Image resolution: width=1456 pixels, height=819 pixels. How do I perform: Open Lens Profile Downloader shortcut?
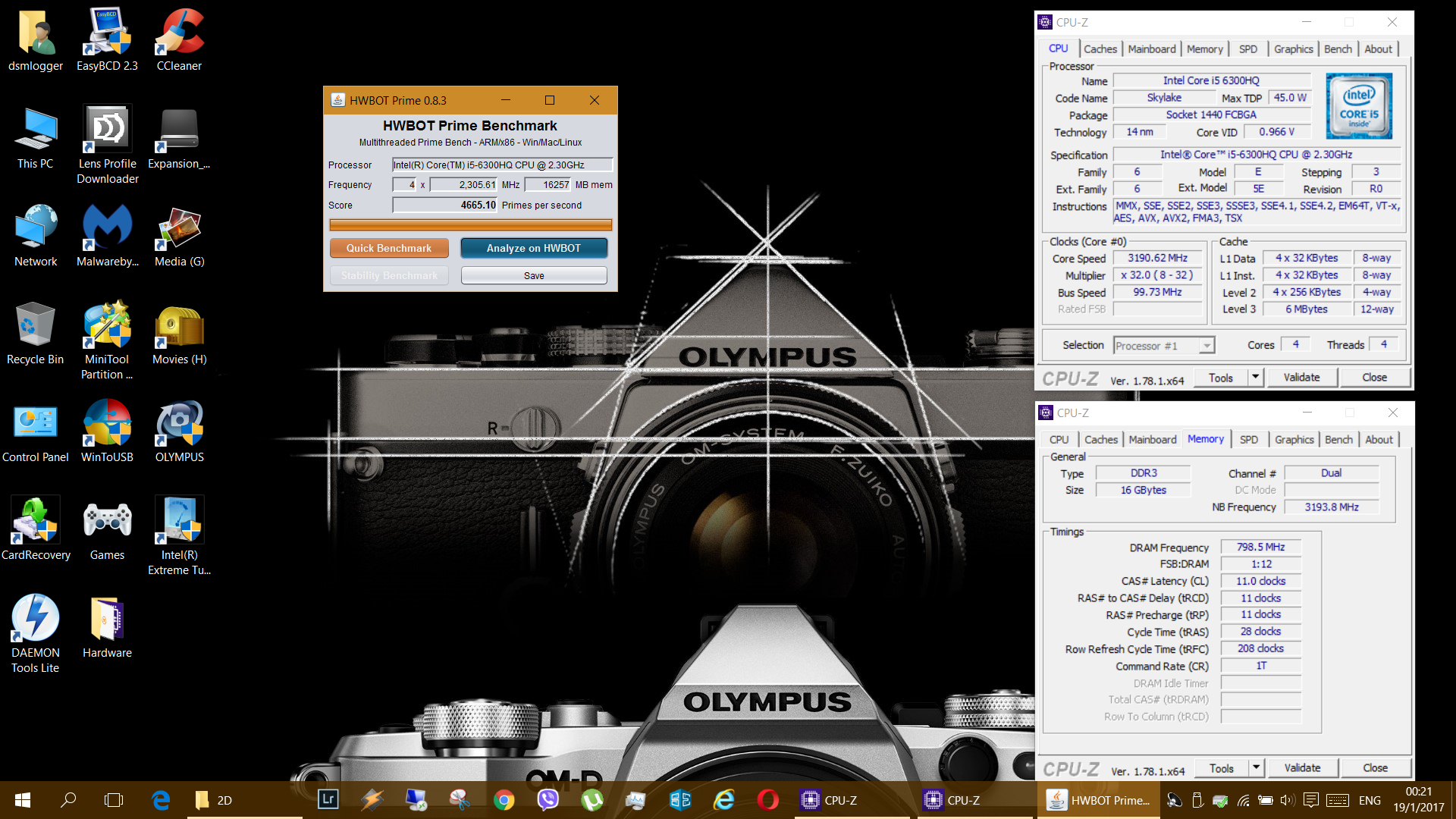(x=107, y=146)
